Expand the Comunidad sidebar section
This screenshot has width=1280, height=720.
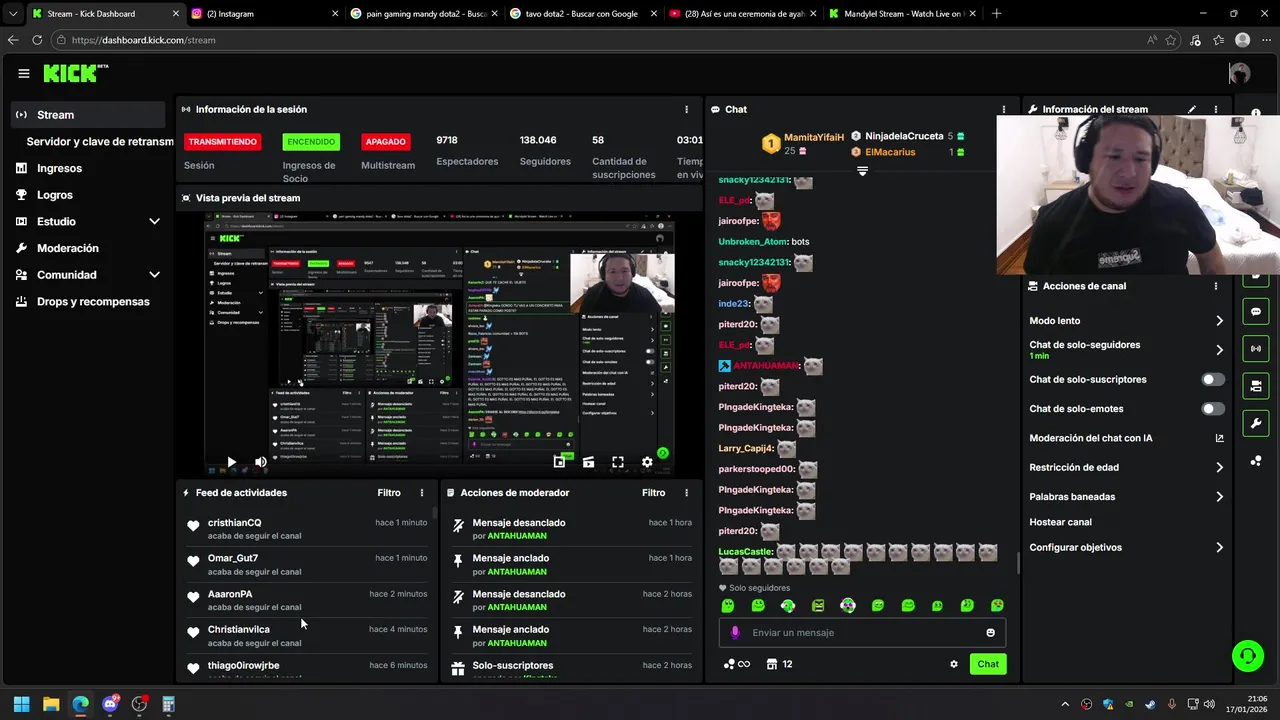click(x=154, y=274)
